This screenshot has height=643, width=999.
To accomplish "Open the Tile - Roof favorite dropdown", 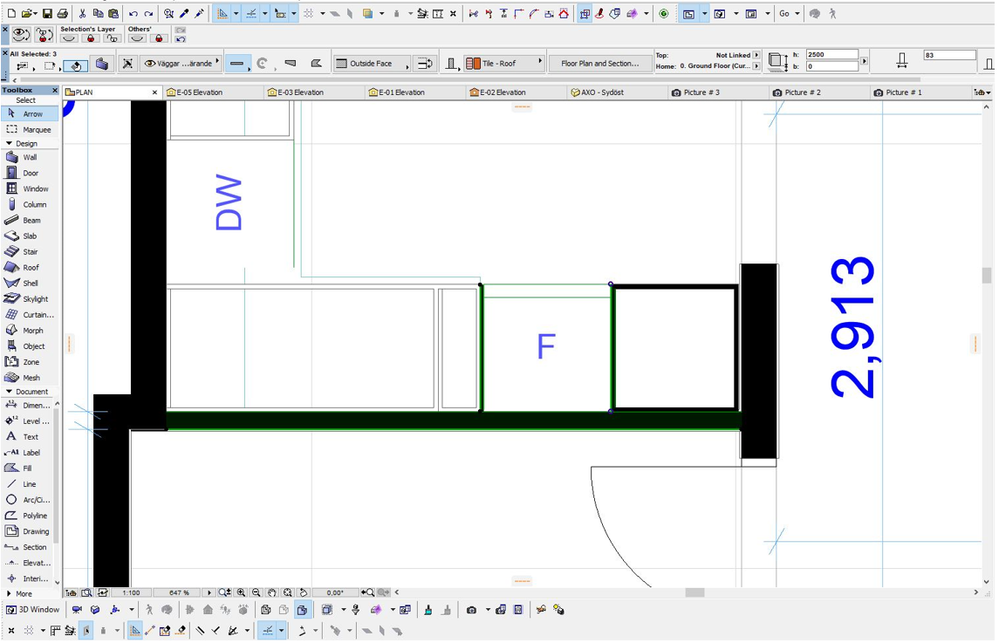I will [535, 61].
